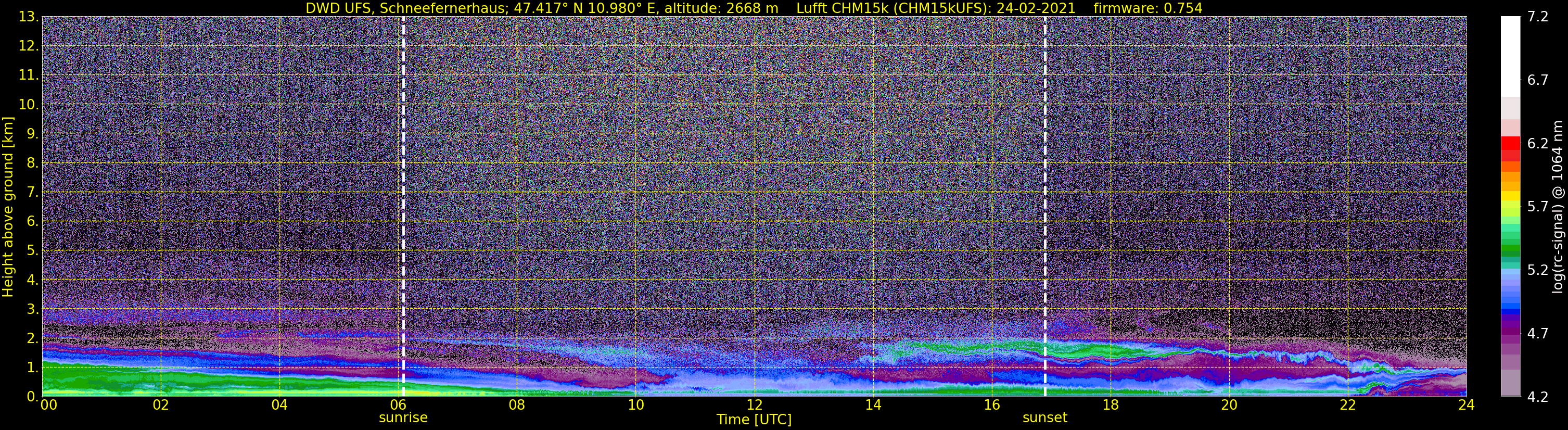
Task: Click the '18' time tick label
Action: tap(1110, 405)
